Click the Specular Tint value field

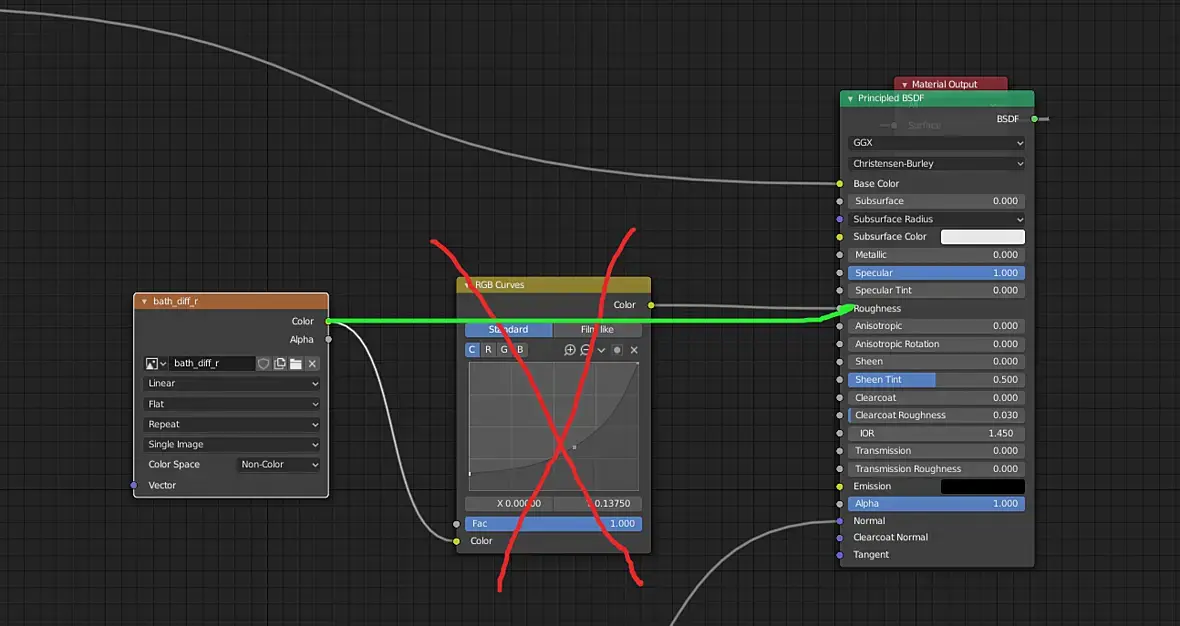(936, 290)
